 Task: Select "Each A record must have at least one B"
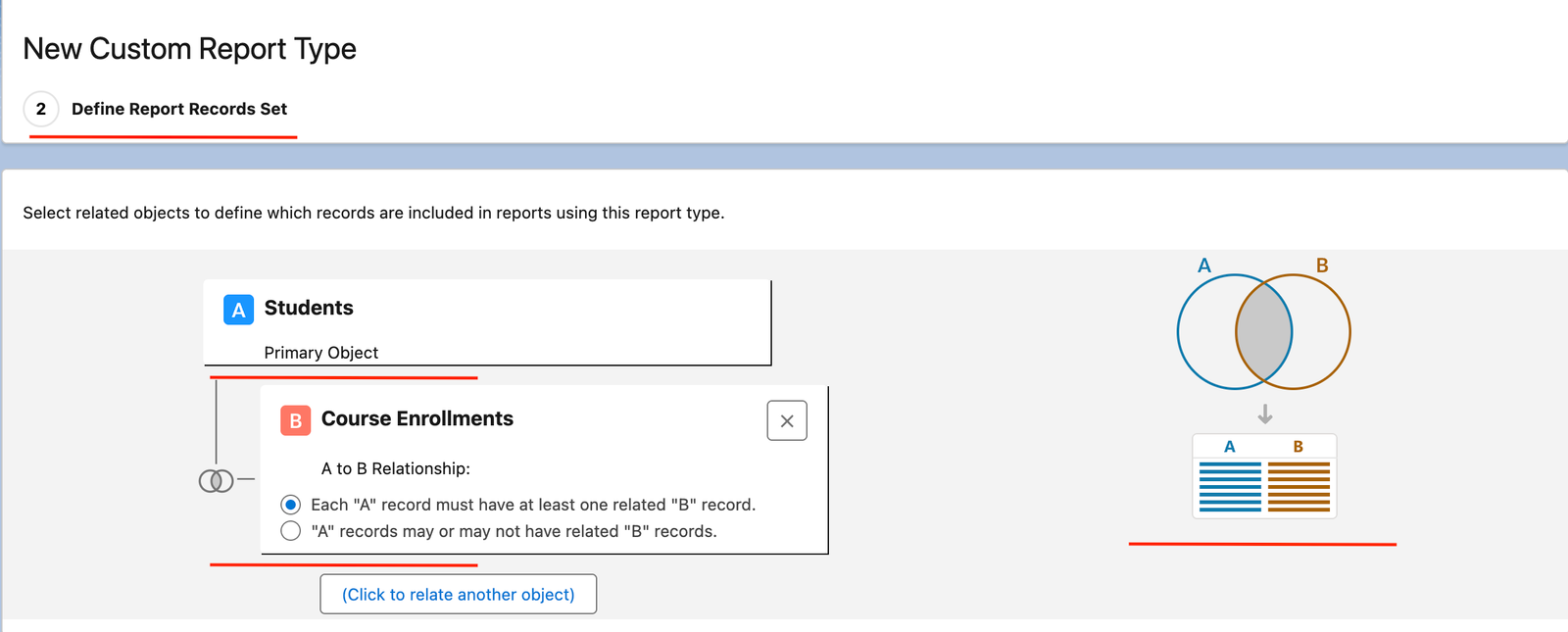click(x=291, y=505)
